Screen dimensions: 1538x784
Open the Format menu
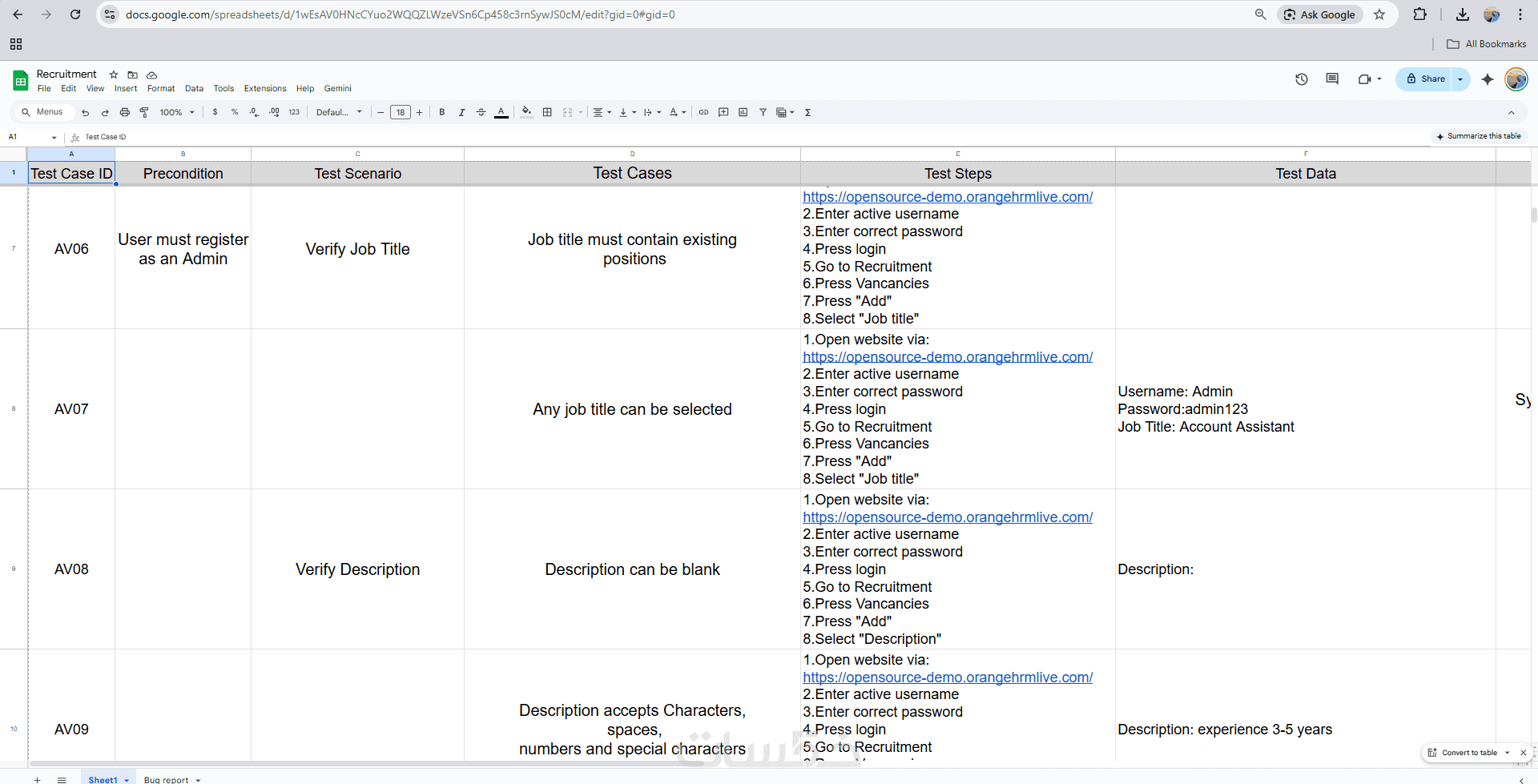(160, 88)
